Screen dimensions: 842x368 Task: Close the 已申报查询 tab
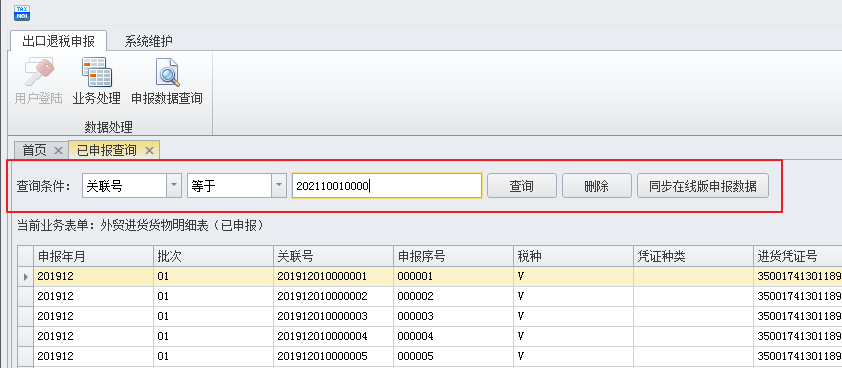pos(150,151)
